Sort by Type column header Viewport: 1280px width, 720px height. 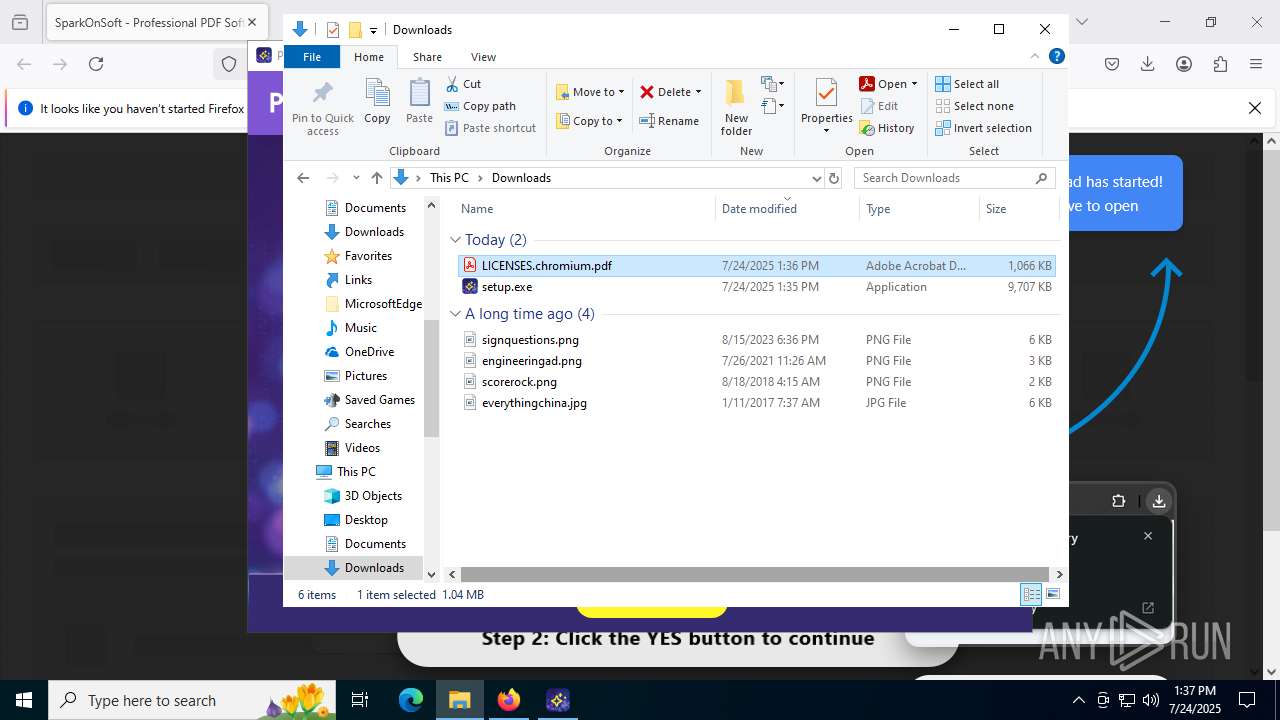coord(919,209)
